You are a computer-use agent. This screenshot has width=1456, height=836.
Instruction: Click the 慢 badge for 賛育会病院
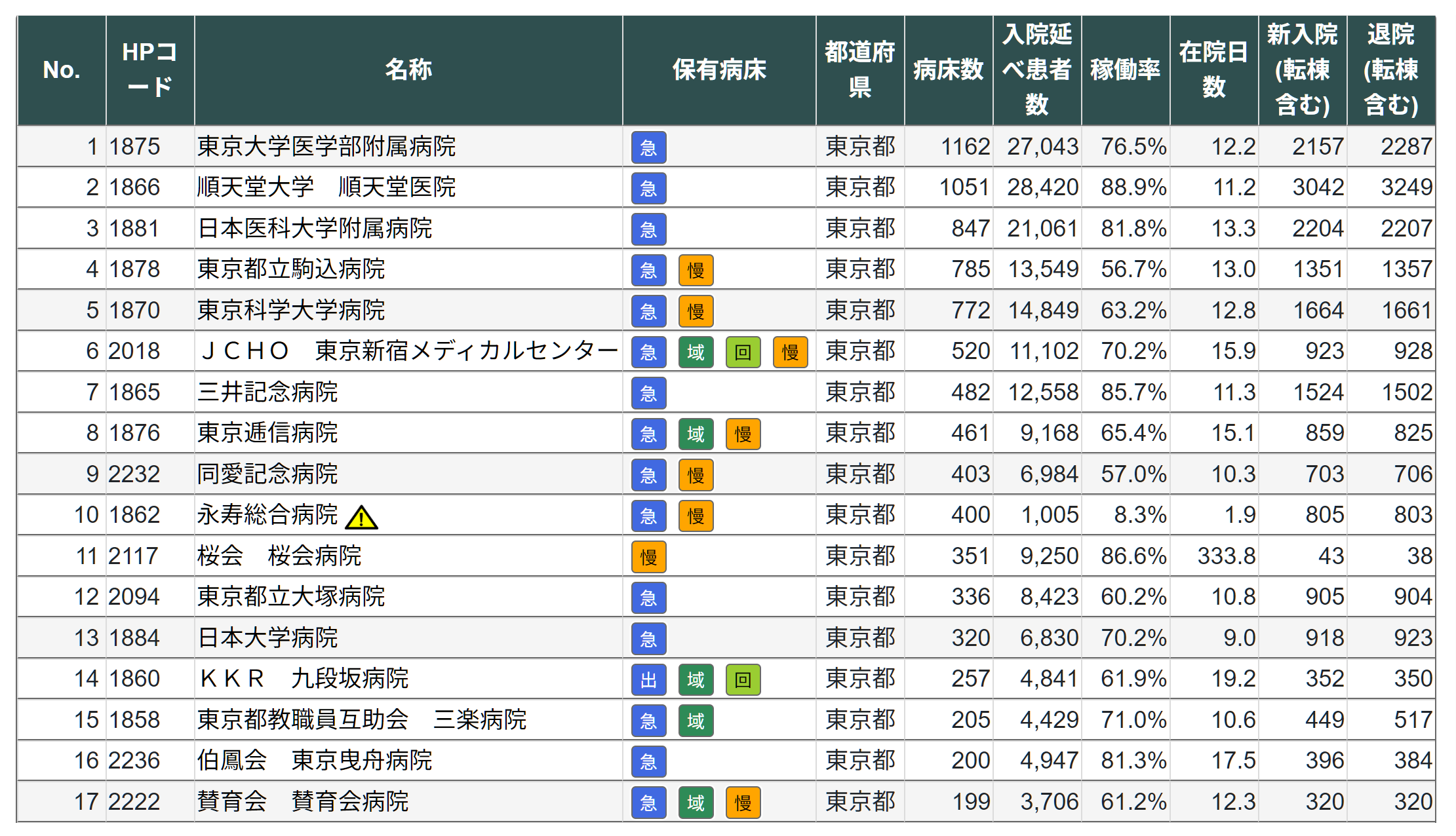pos(743,803)
